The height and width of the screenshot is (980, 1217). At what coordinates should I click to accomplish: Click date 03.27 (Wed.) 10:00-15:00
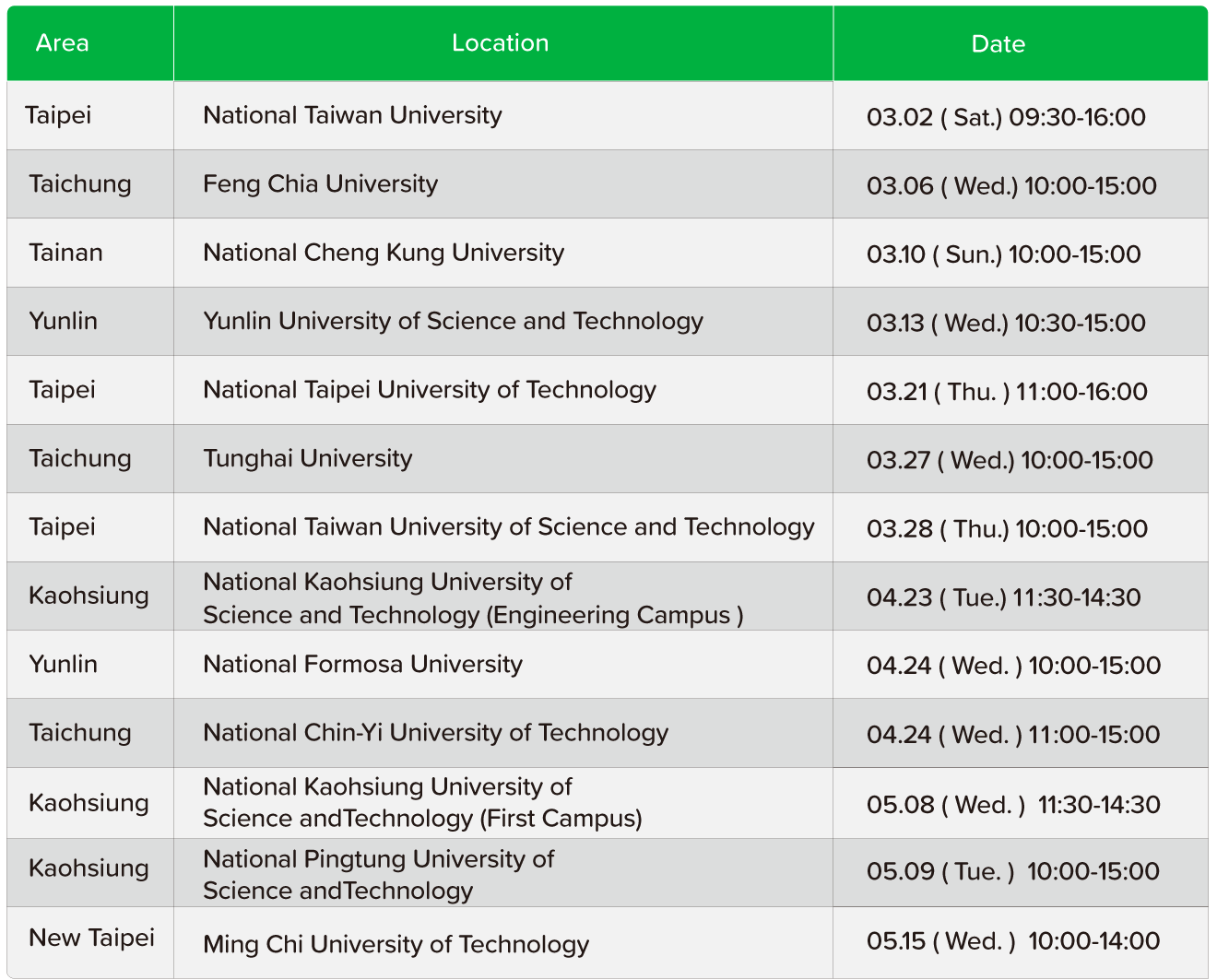[1010, 460]
